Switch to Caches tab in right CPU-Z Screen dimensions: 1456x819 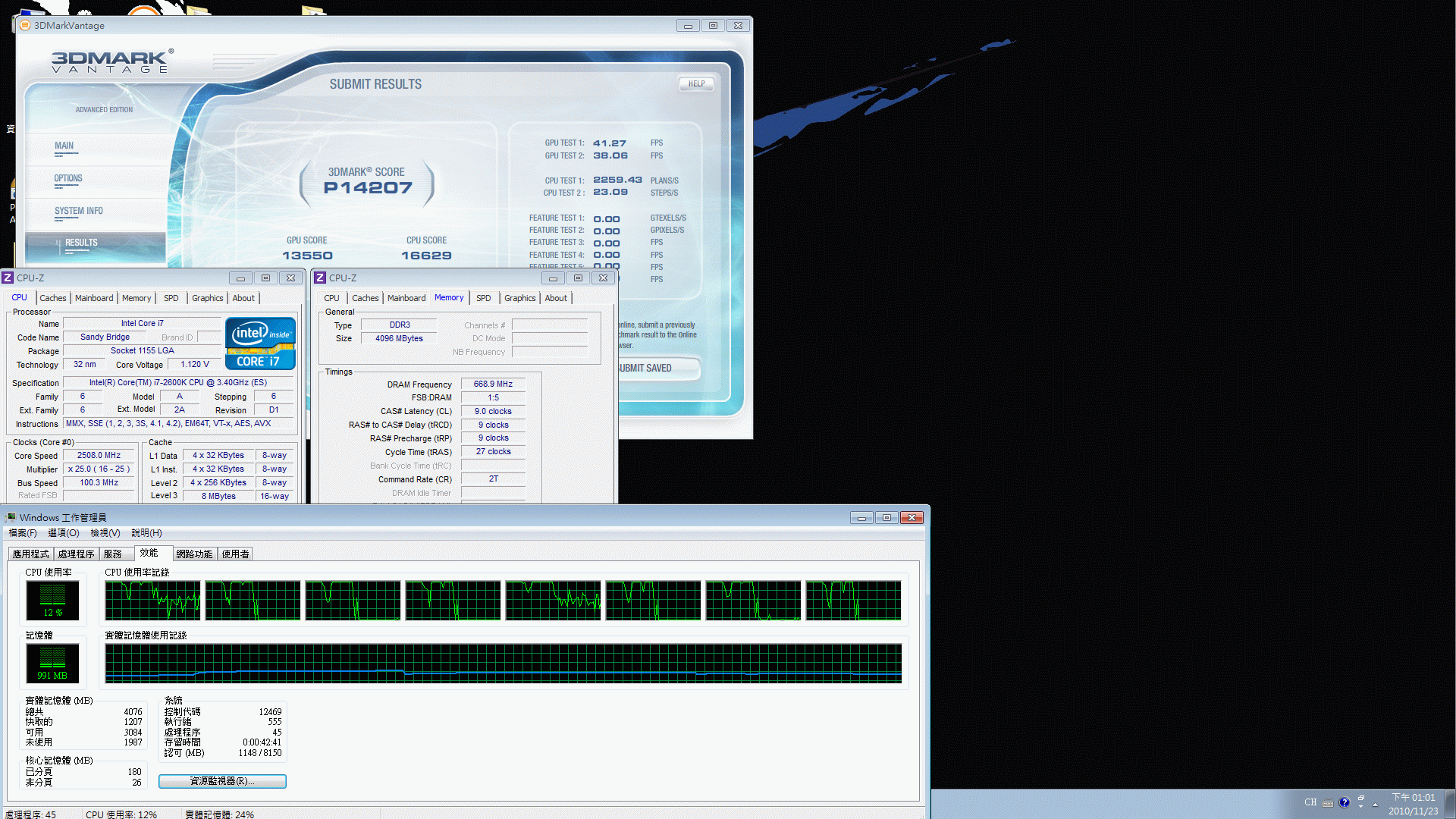point(366,298)
